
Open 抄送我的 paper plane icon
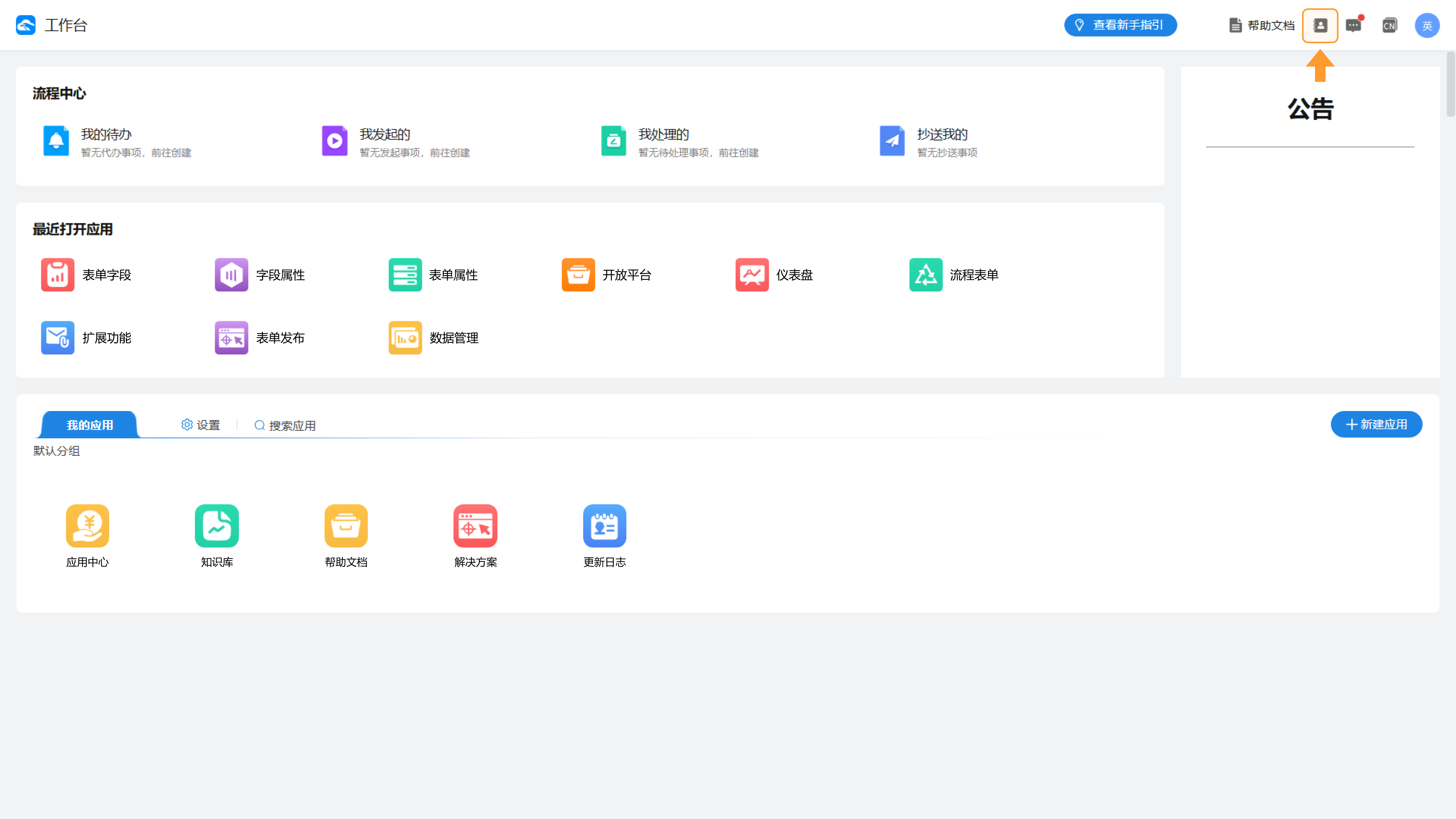click(892, 141)
